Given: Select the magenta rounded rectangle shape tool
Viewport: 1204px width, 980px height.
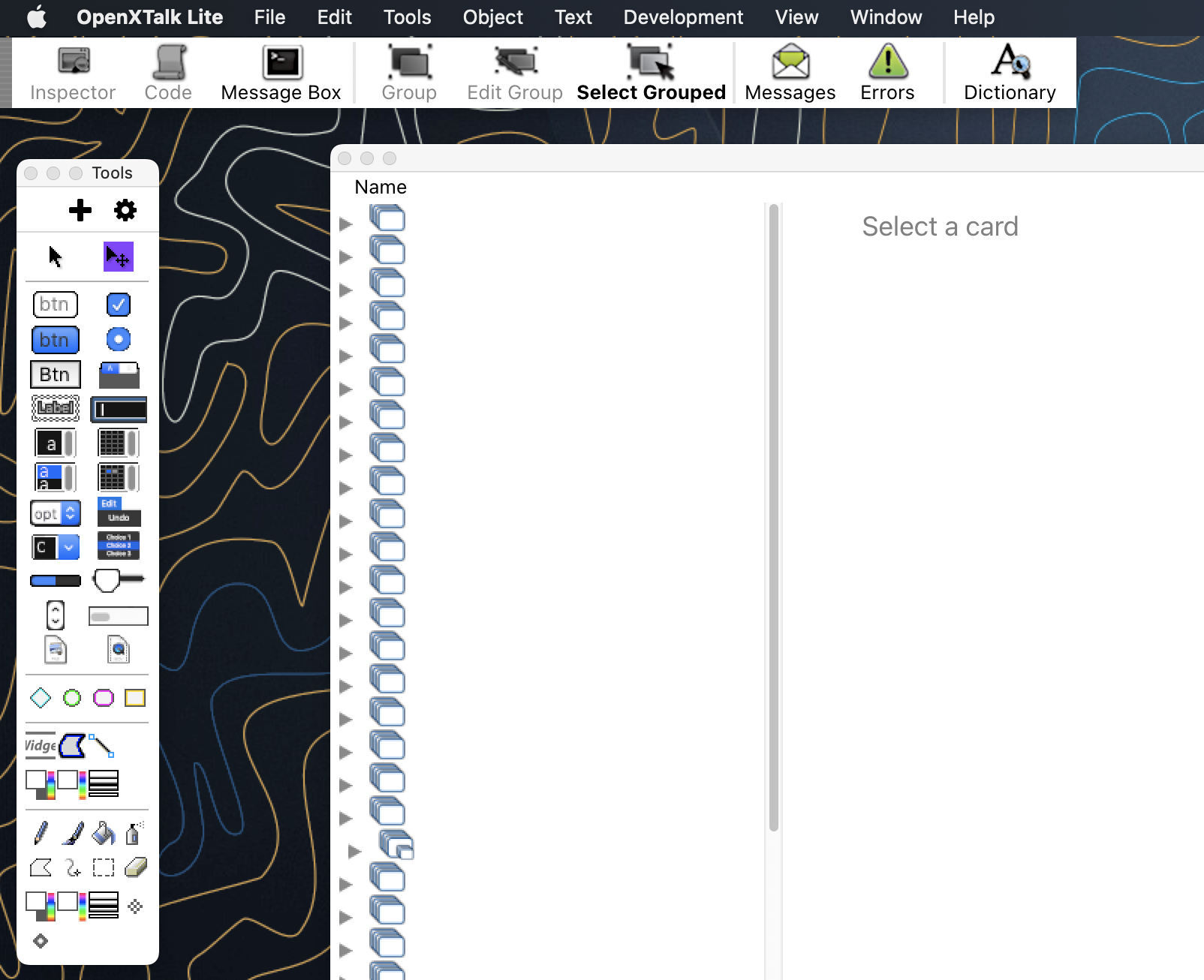Looking at the screenshot, I should 104,698.
